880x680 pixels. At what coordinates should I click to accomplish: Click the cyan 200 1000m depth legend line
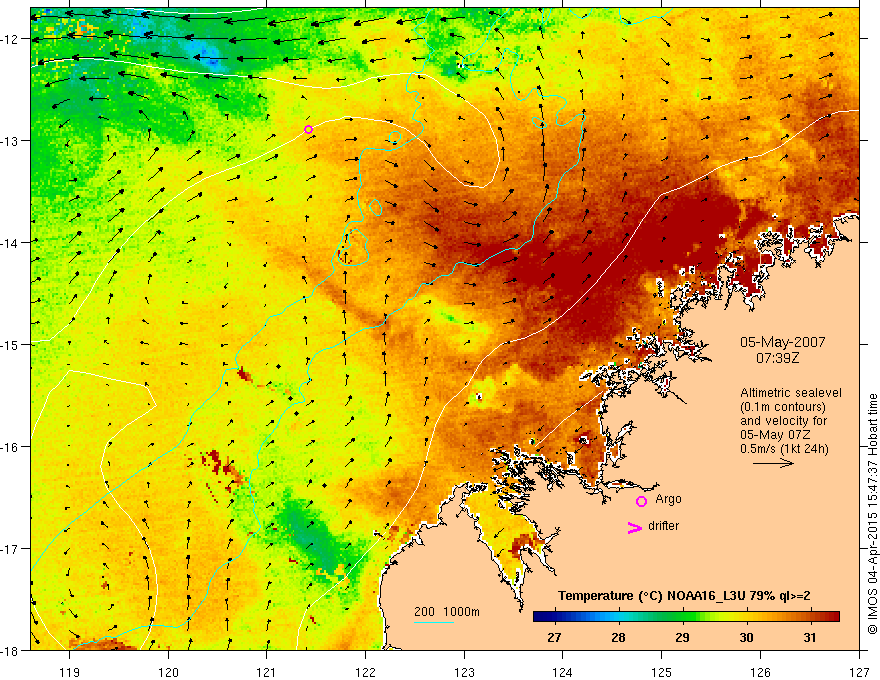[x=434, y=622]
